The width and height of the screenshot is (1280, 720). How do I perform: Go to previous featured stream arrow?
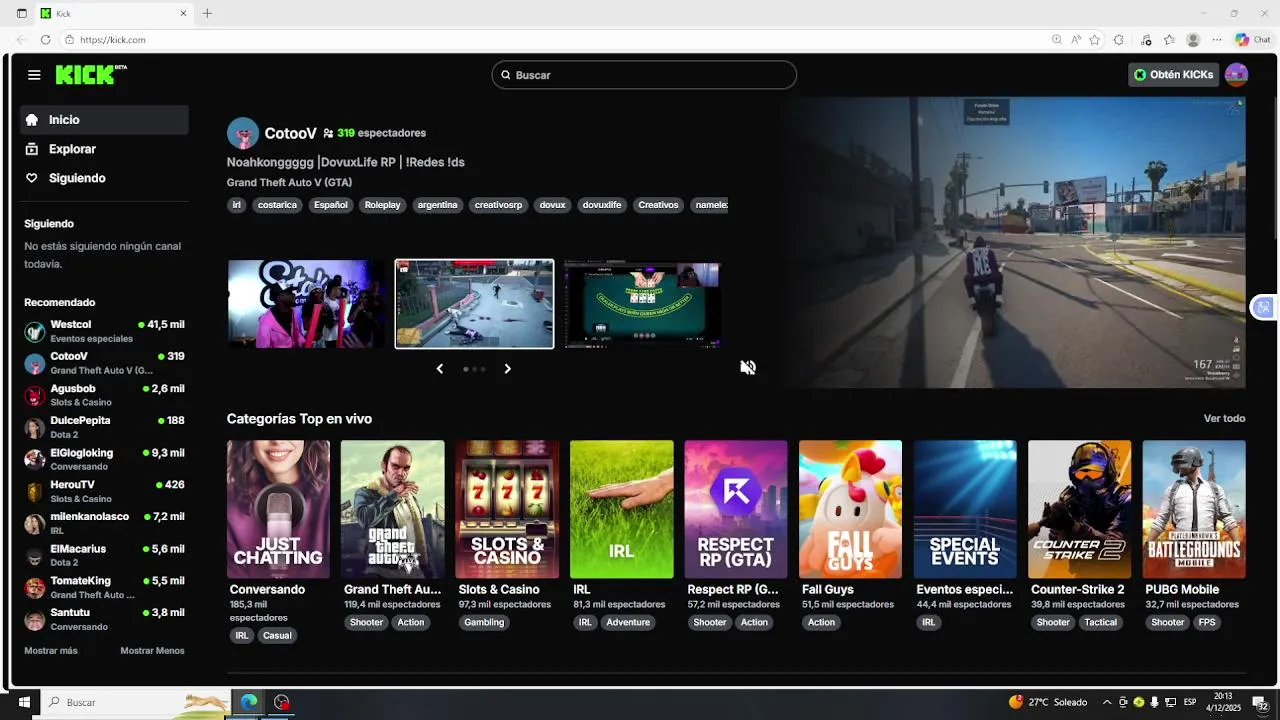(439, 369)
